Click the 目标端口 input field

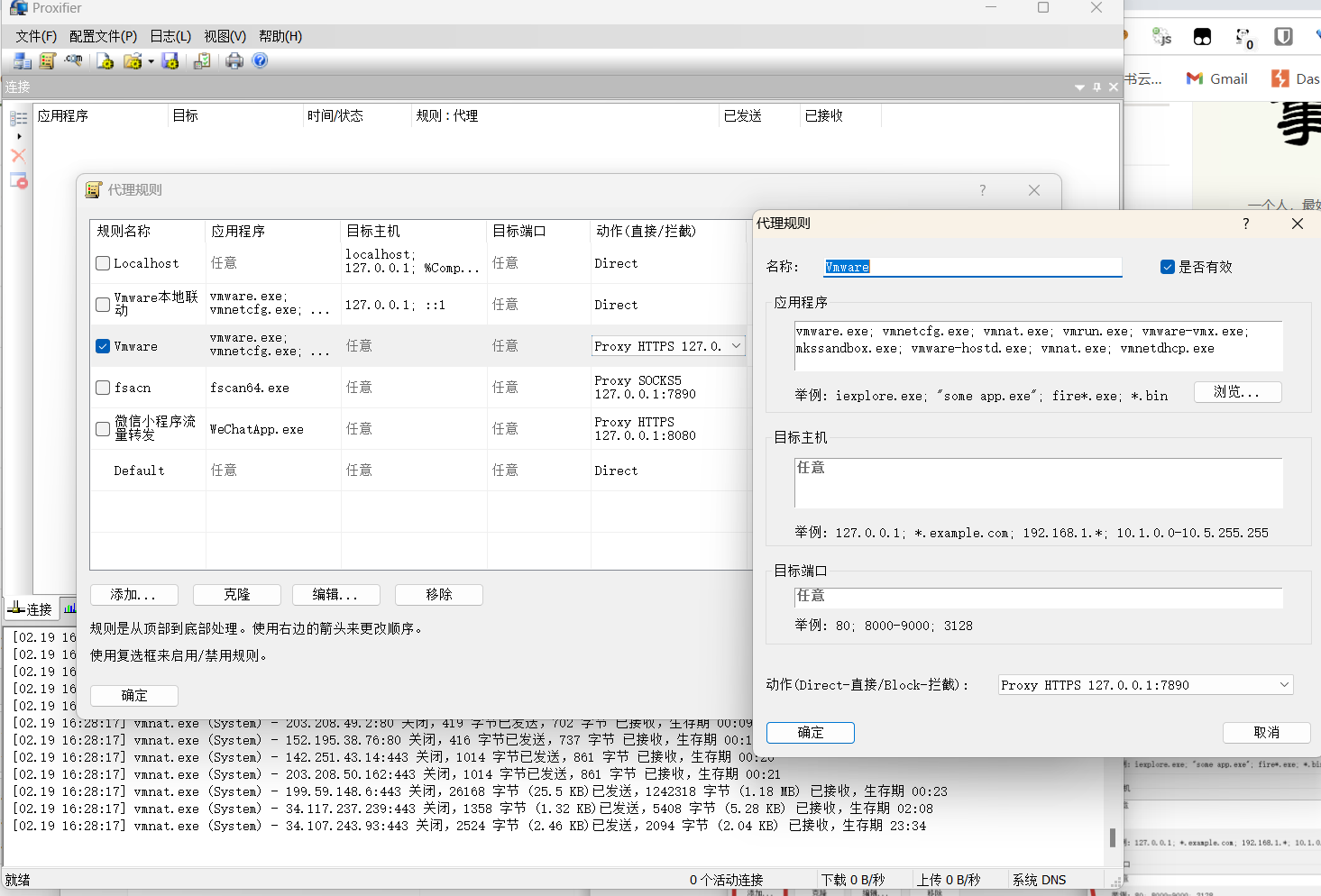point(1037,597)
